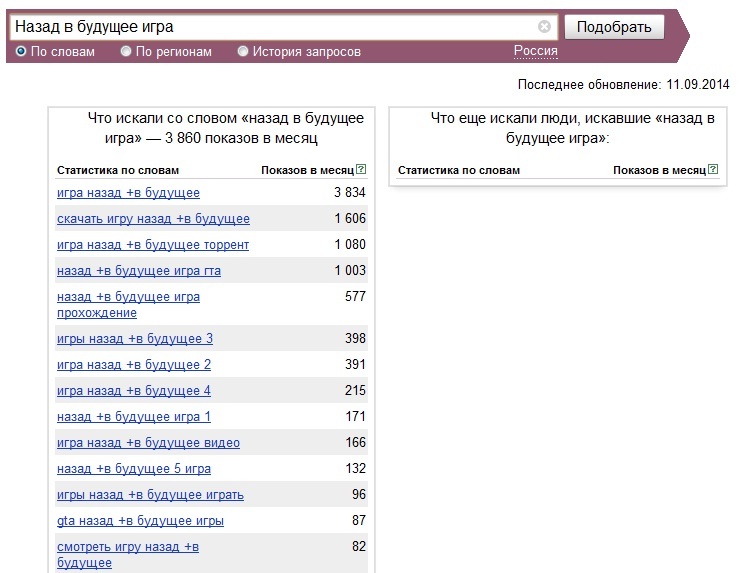The height and width of the screenshot is (573, 740).
Task: Click the value 1 003 in the table
Action: pyautogui.click(x=350, y=270)
